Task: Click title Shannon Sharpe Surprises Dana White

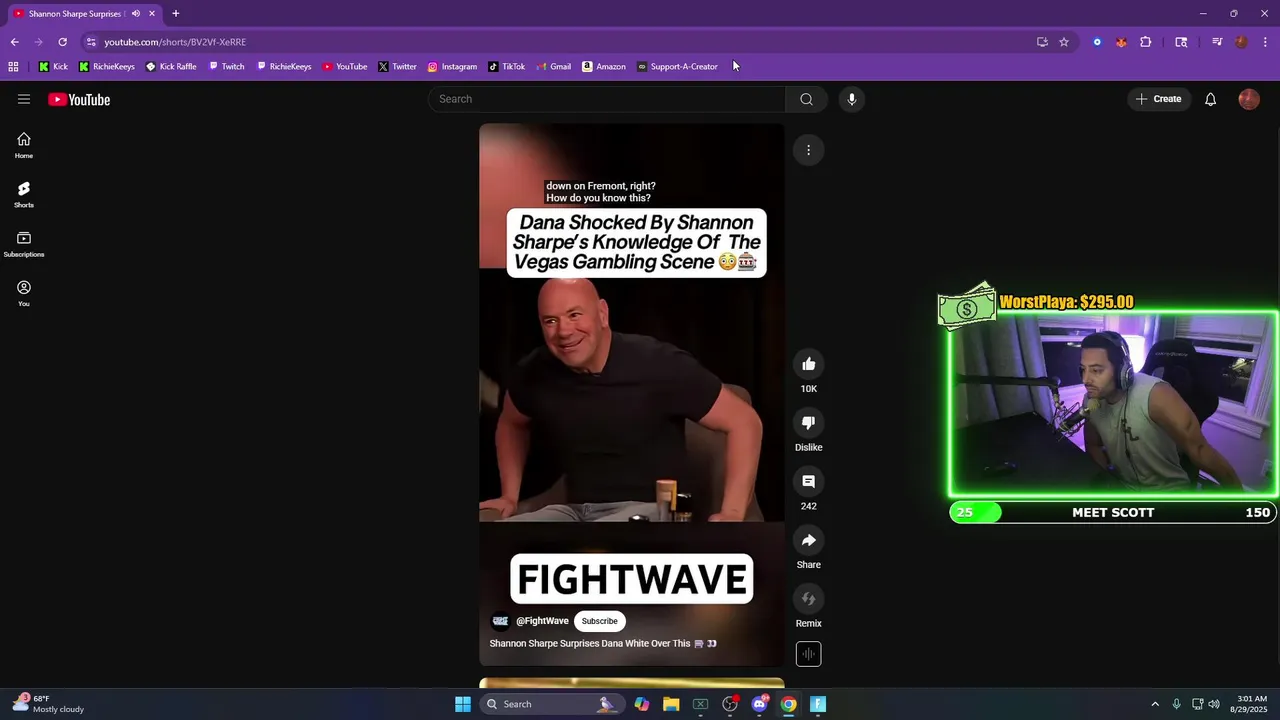Action: click(x=603, y=643)
